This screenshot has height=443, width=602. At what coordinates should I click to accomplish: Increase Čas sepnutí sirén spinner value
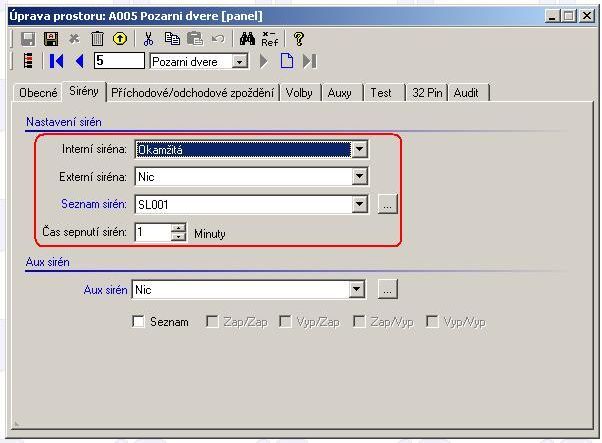[x=179, y=228]
